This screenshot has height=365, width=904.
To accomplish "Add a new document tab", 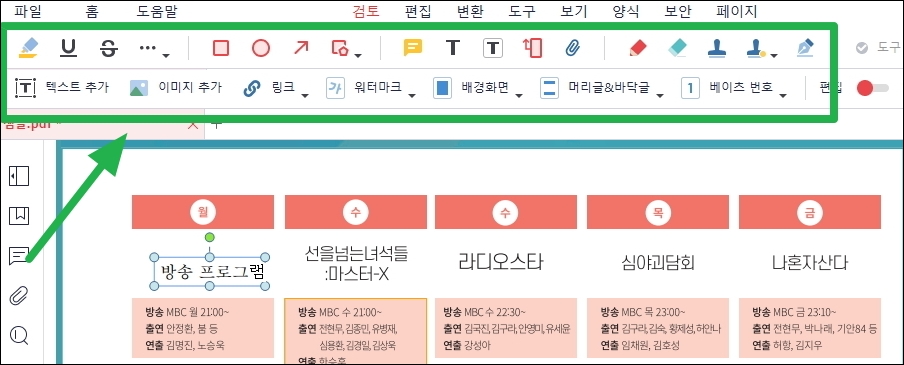I will (216, 125).
